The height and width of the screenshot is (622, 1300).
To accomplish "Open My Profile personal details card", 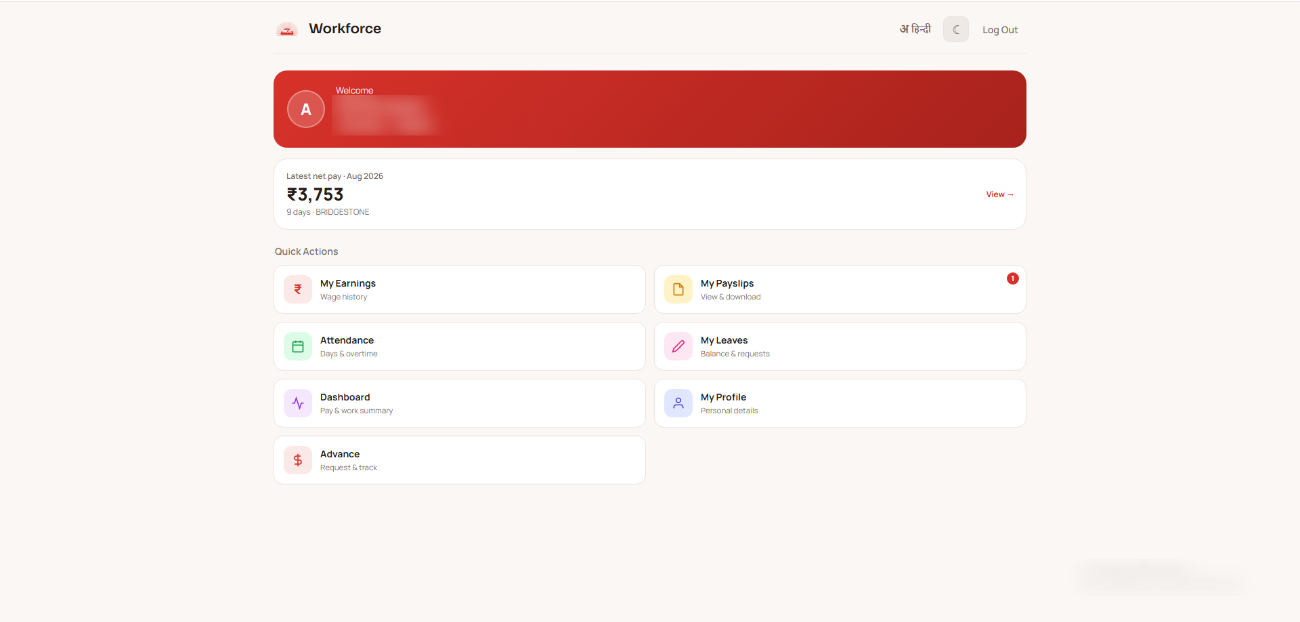I will [840, 403].
